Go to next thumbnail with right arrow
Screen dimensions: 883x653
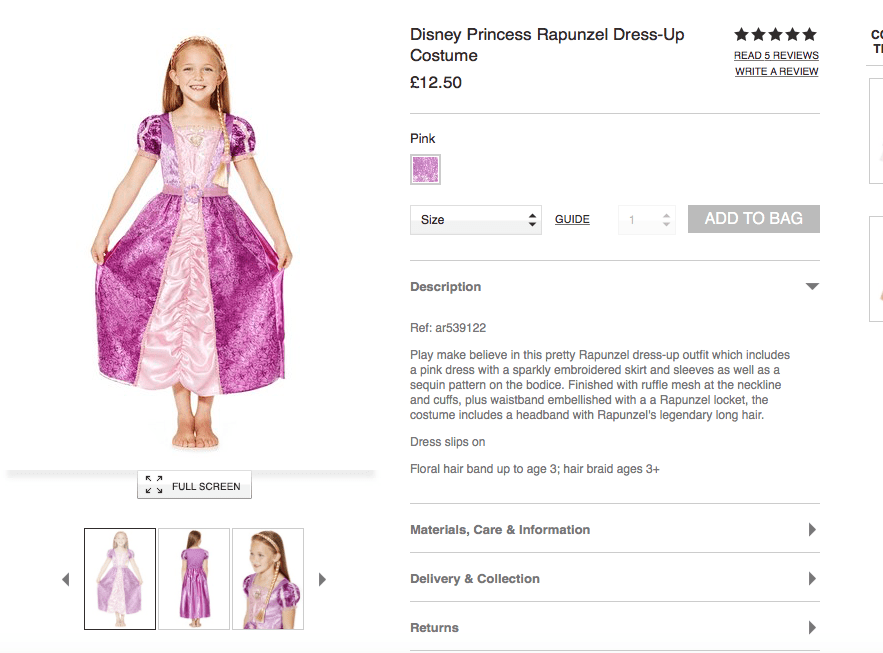pyautogui.click(x=322, y=579)
